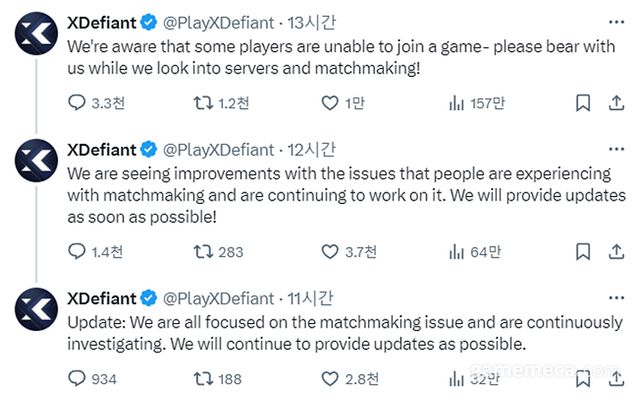Like the tweet with 1만 likes
The height and width of the screenshot is (400, 640).
331,102
